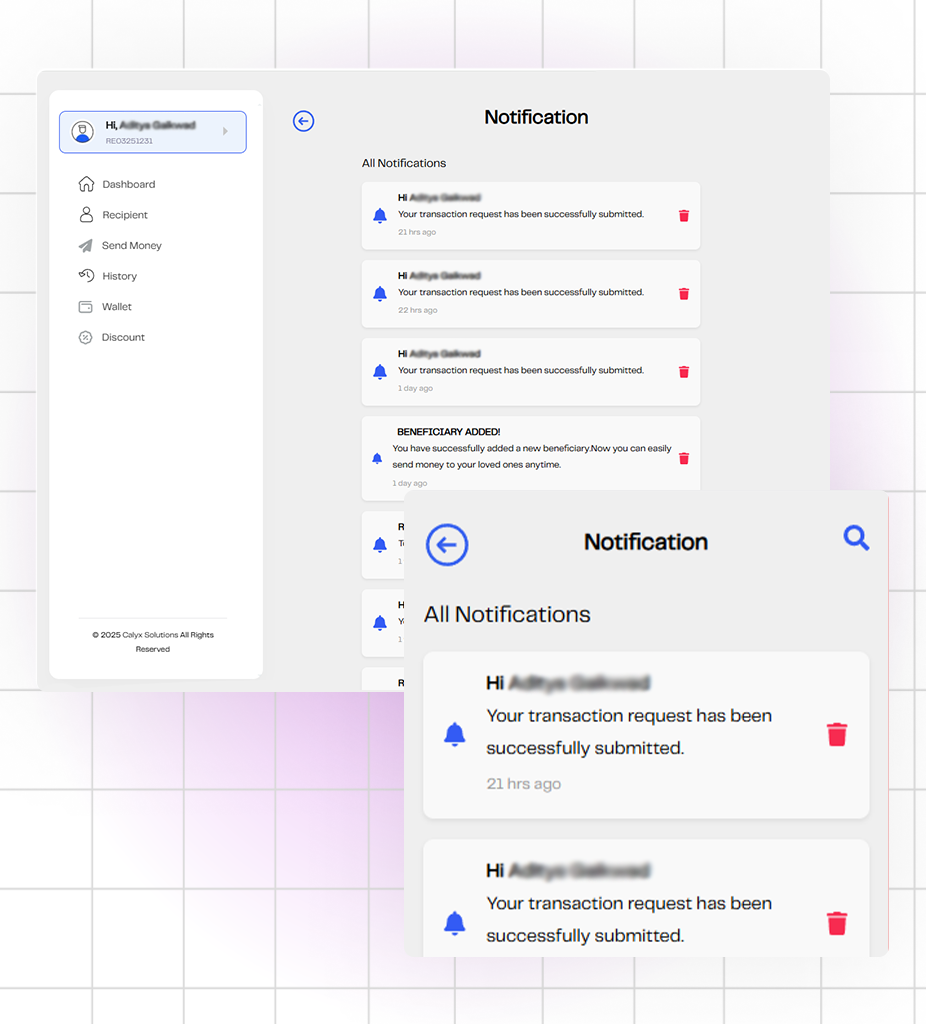This screenshot has width=926, height=1024.
Task: Click the mobile 21 hrs ago timestamp
Action: click(524, 784)
